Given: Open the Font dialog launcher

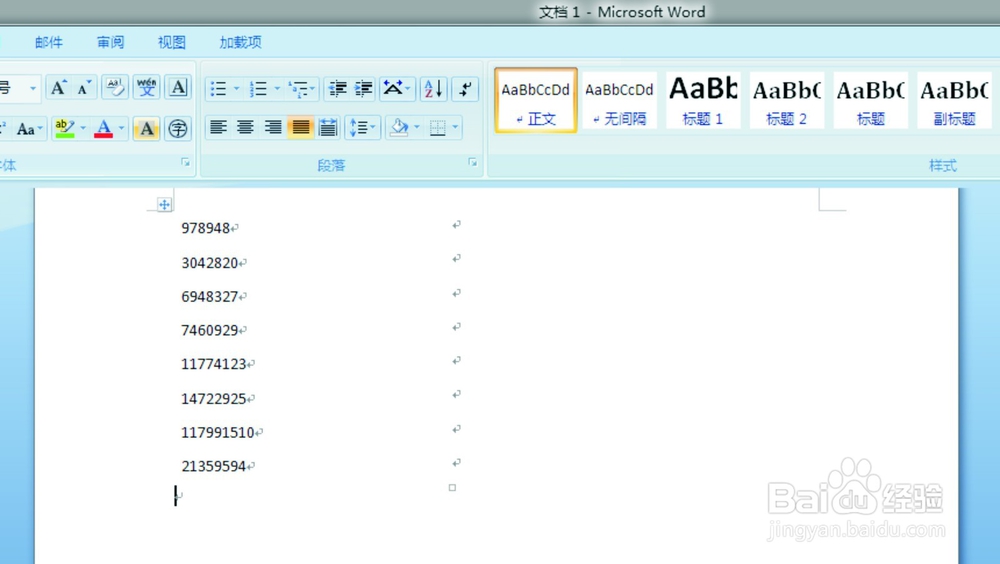Looking at the screenshot, I should pyautogui.click(x=186, y=163).
